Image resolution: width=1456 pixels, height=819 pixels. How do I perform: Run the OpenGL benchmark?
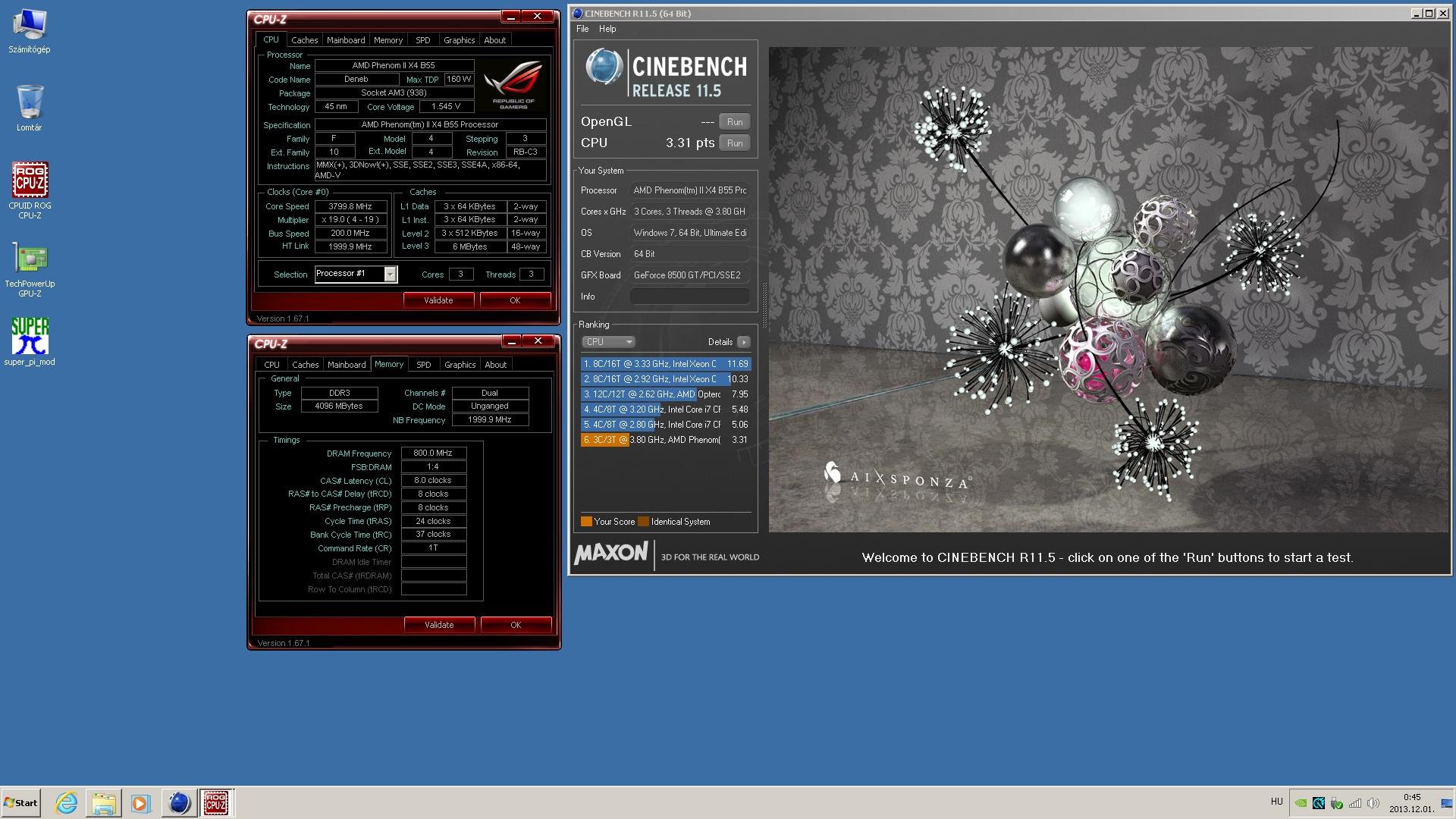(x=735, y=122)
